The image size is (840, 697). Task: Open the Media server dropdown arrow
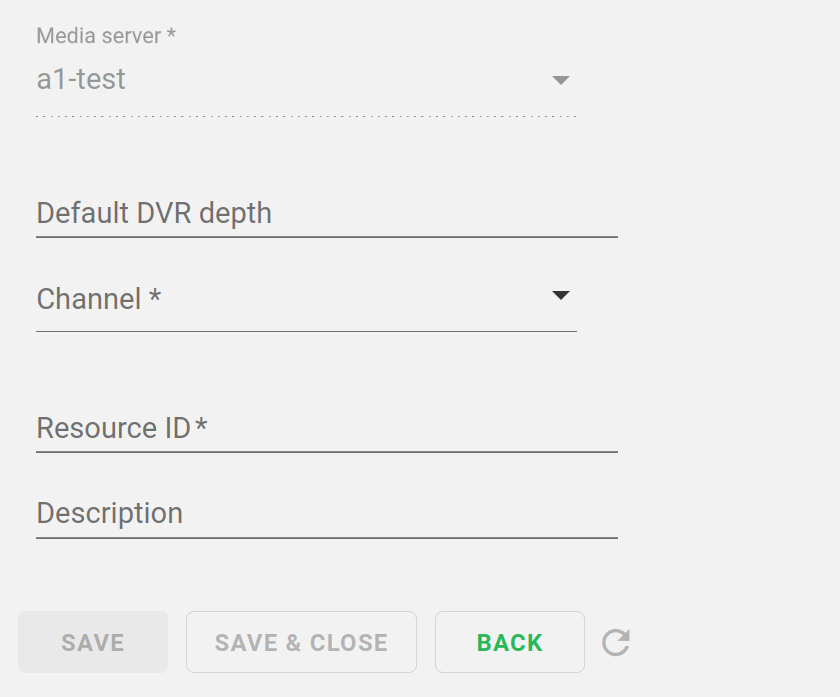(x=561, y=80)
